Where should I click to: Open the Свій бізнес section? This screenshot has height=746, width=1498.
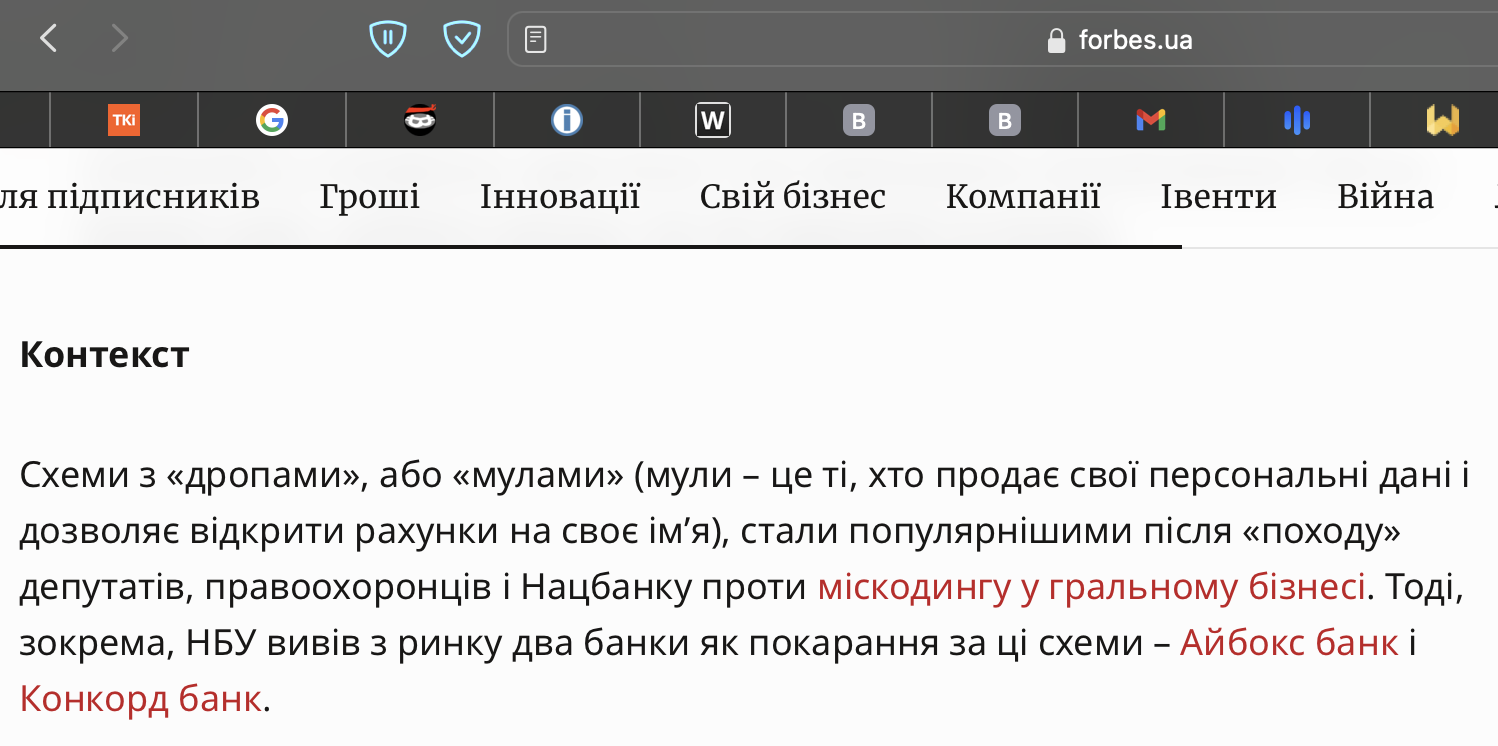click(793, 197)
